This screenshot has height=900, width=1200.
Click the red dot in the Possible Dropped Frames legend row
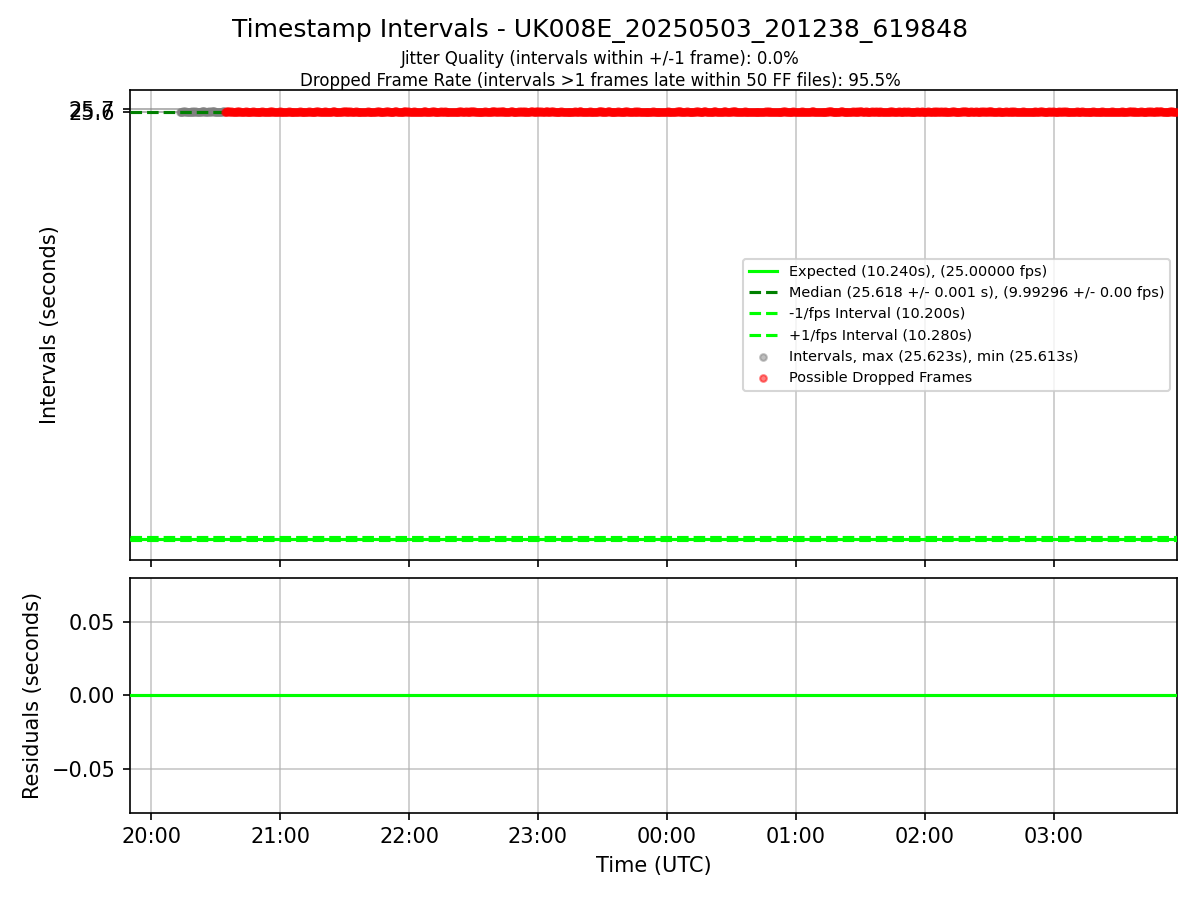763,378
